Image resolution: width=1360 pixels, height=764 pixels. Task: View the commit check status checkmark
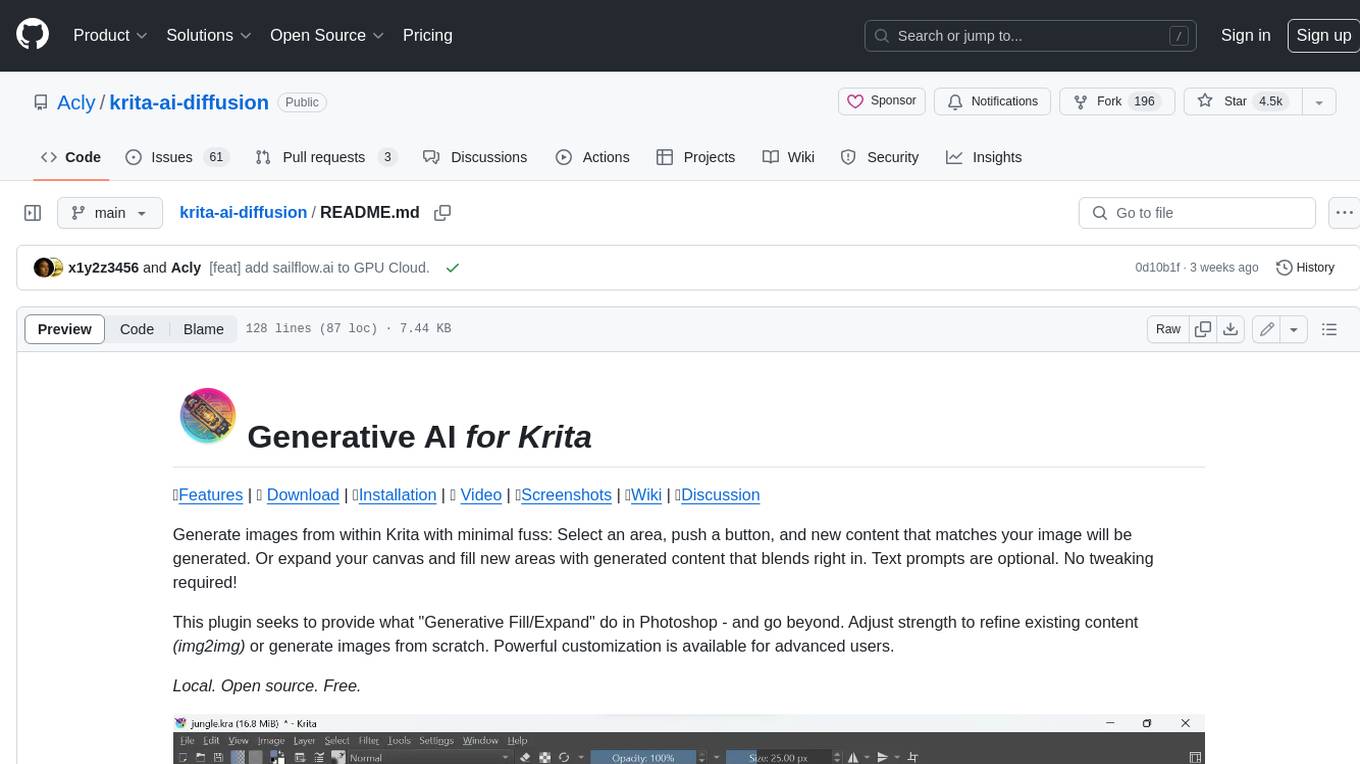pos(453,267)
